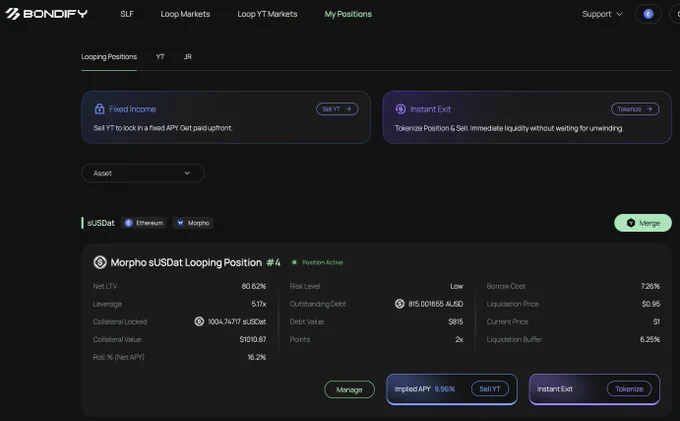The image size is (680, 421).
Task: Switch to the JR tab
Action: (187, 57)
